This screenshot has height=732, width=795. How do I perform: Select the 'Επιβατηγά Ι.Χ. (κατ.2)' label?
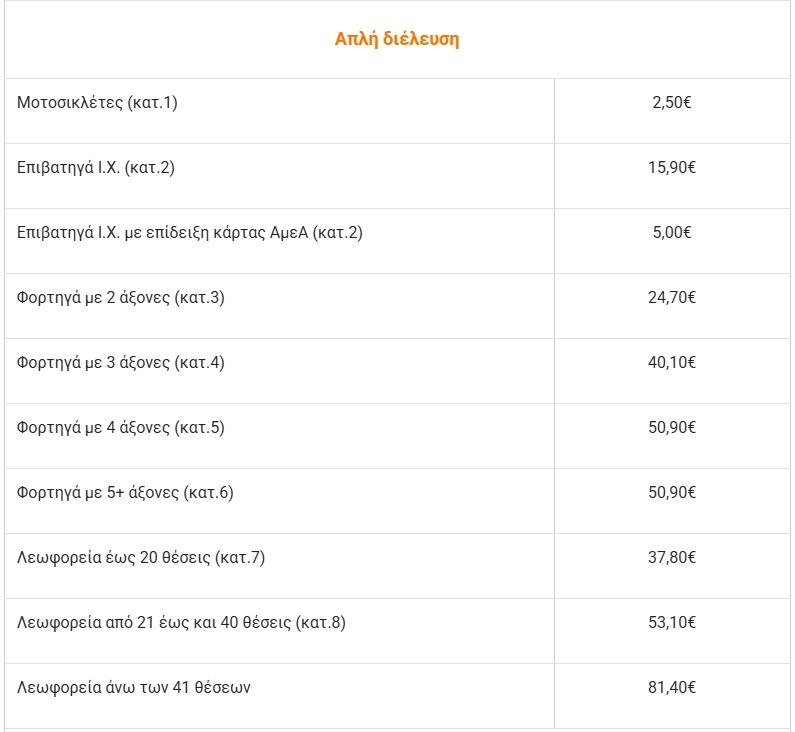pos(96,168)
